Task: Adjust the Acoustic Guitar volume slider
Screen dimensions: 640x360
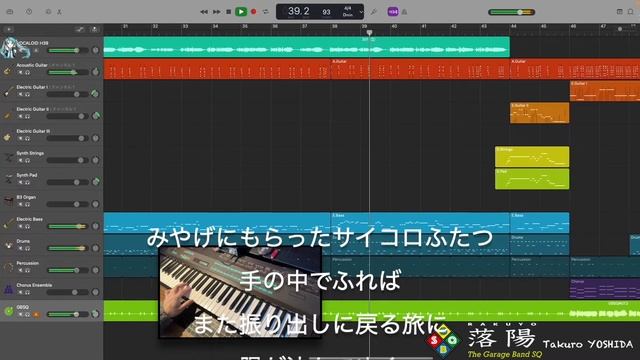Action: point(68,72)
